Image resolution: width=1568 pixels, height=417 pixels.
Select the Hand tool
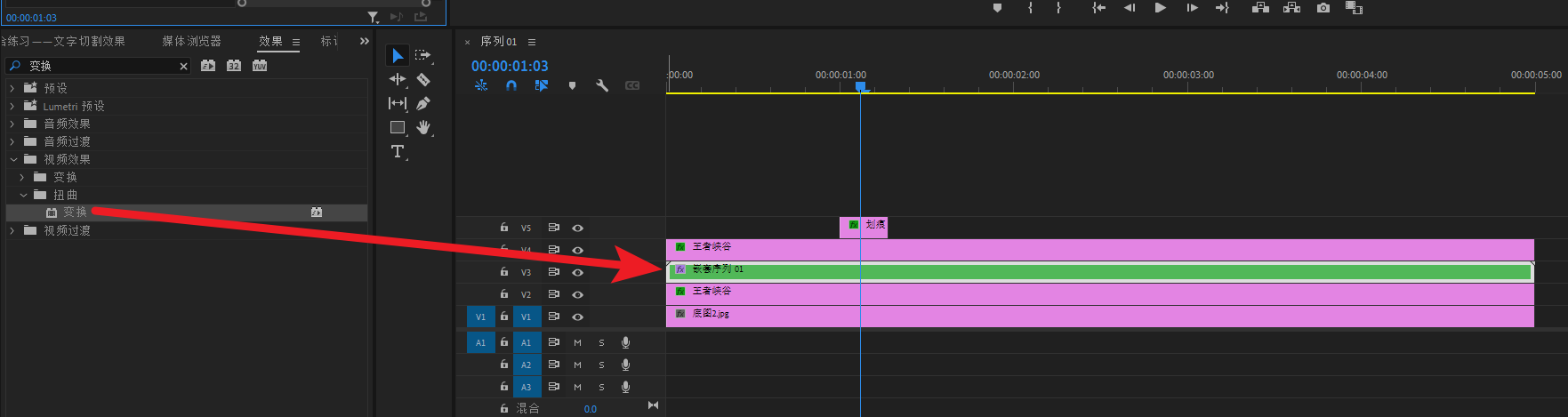(423, 128)
